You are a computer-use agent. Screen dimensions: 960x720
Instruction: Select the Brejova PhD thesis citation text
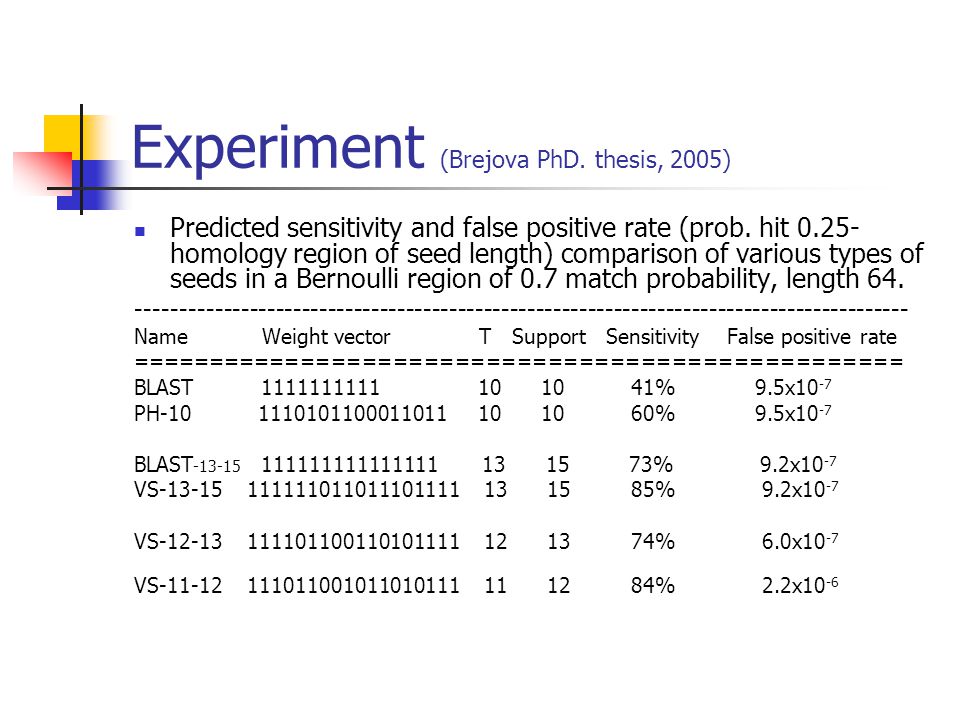[x=585, y=160]
